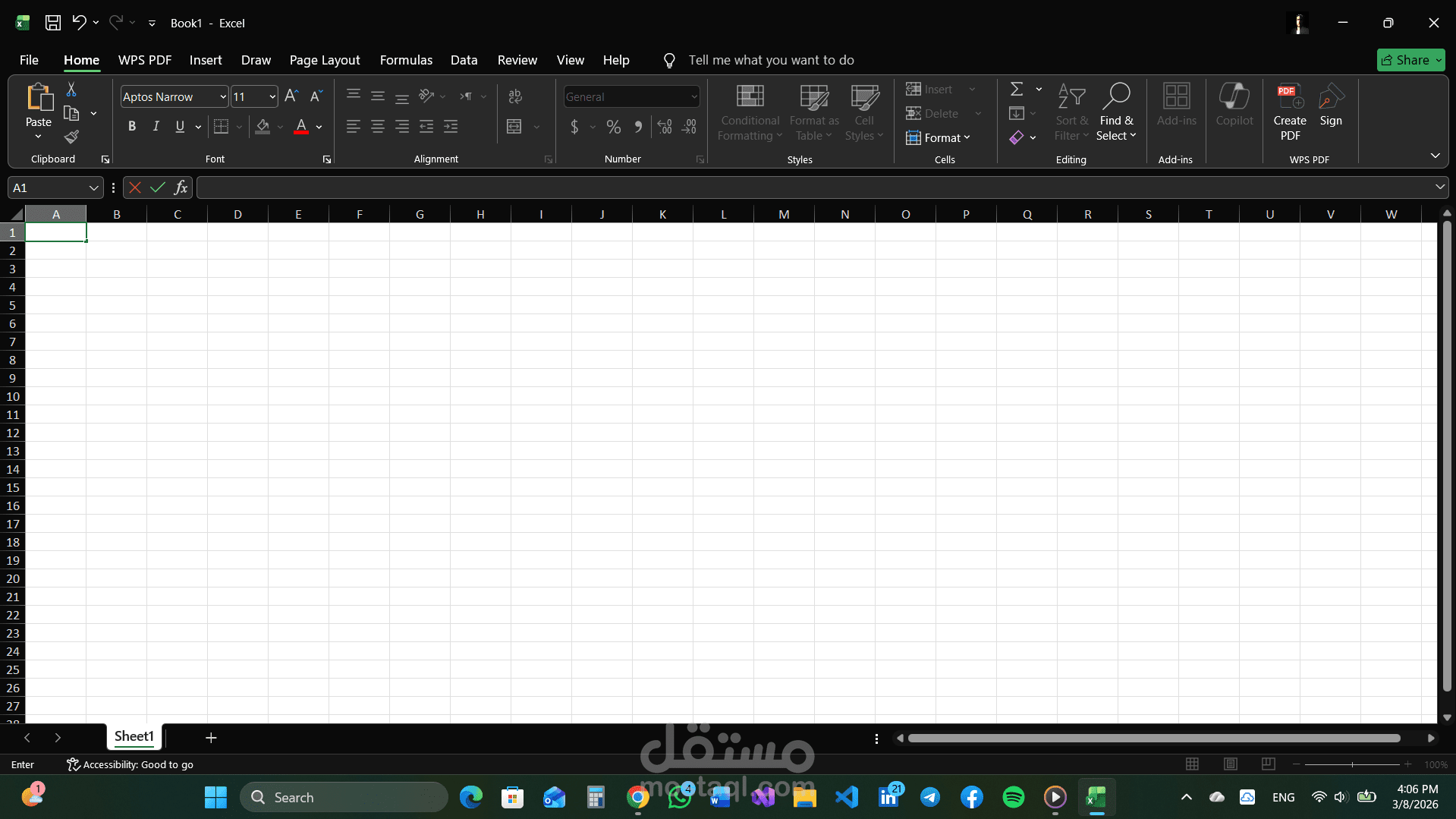Apply Percent Style number format
Image resolution: width=1456 pixels, height=819 pixels.
tap(613, 127)
